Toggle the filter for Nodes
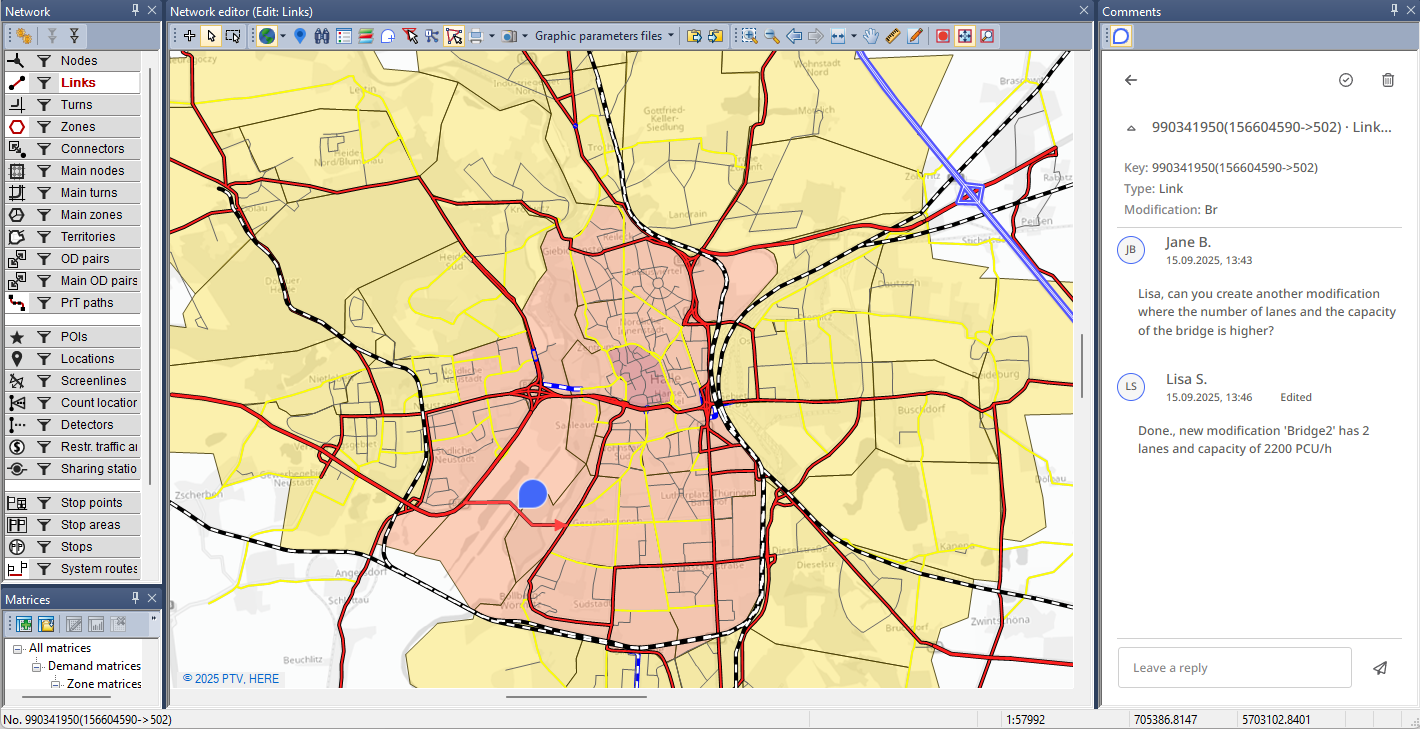 [x=44, y=61]
